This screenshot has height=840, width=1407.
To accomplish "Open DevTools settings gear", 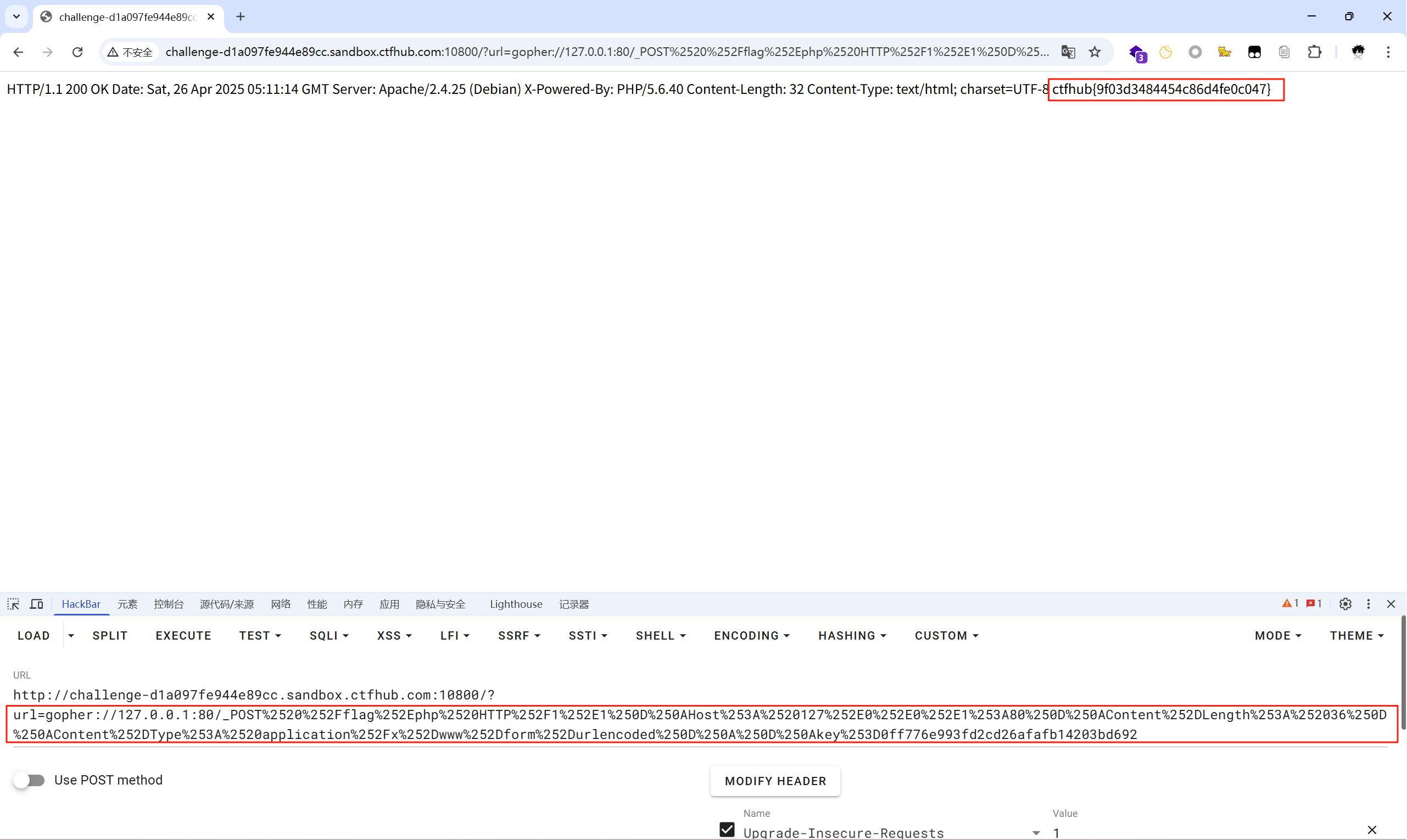I will 1345,604.
